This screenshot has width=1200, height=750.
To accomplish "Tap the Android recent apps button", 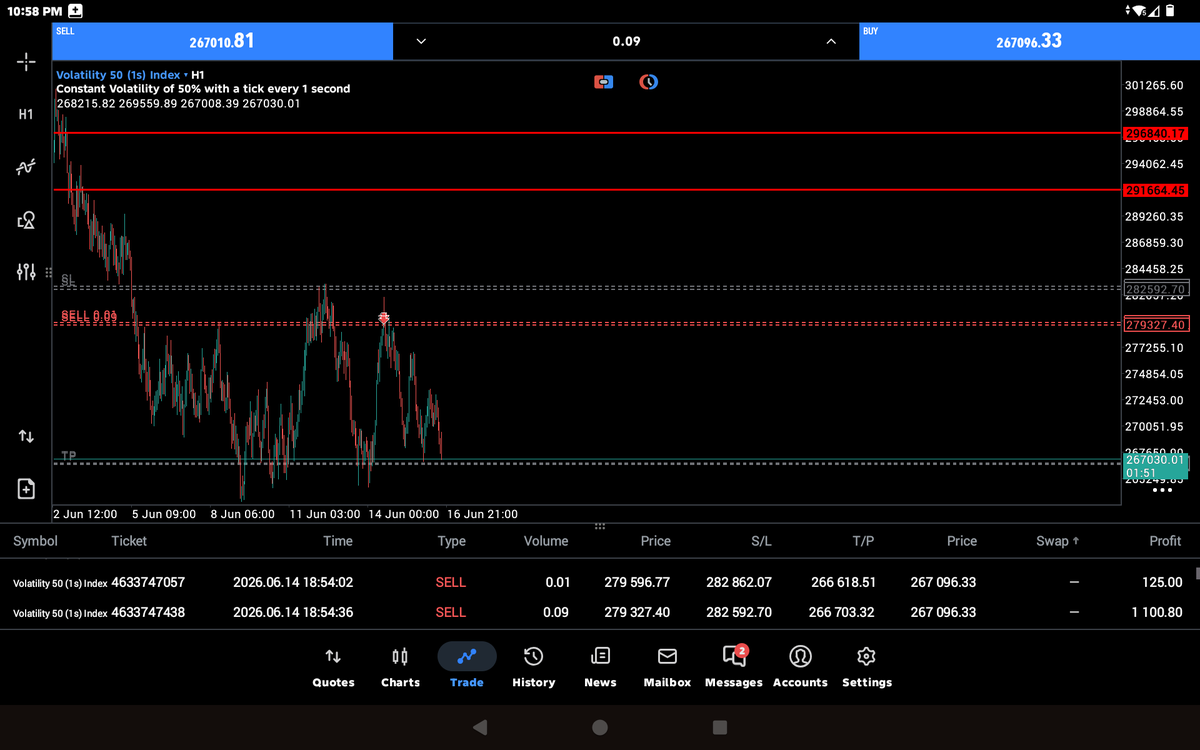I will 720,727.
